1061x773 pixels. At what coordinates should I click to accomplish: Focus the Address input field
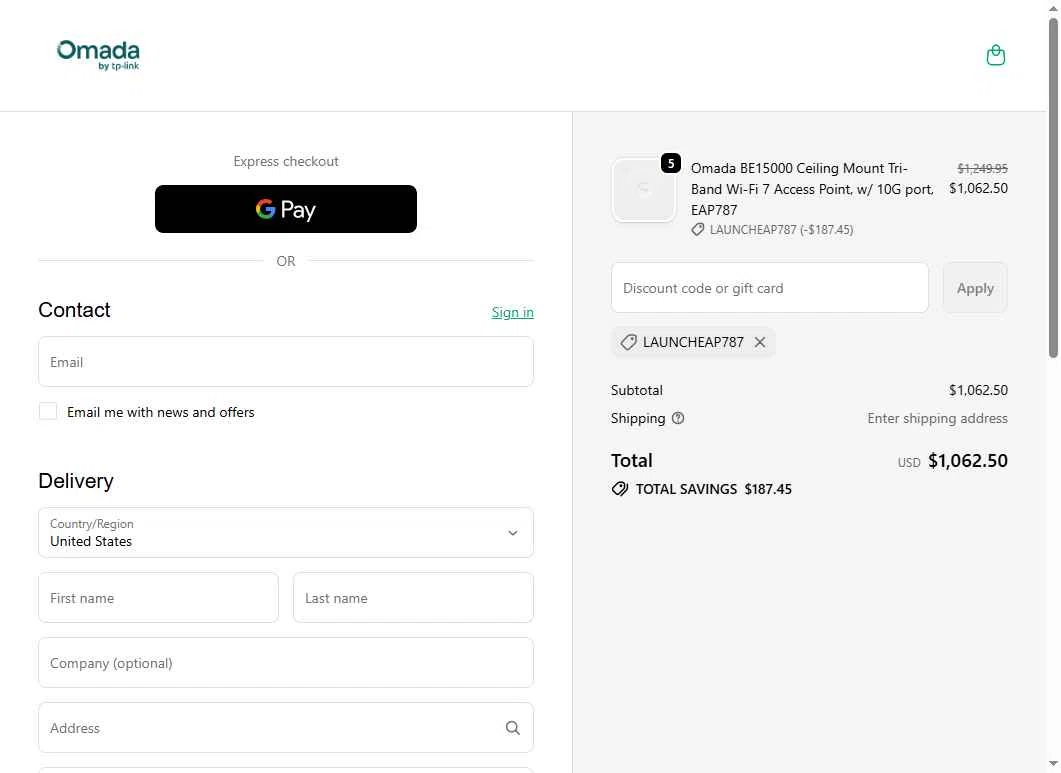tap(286, 728)
